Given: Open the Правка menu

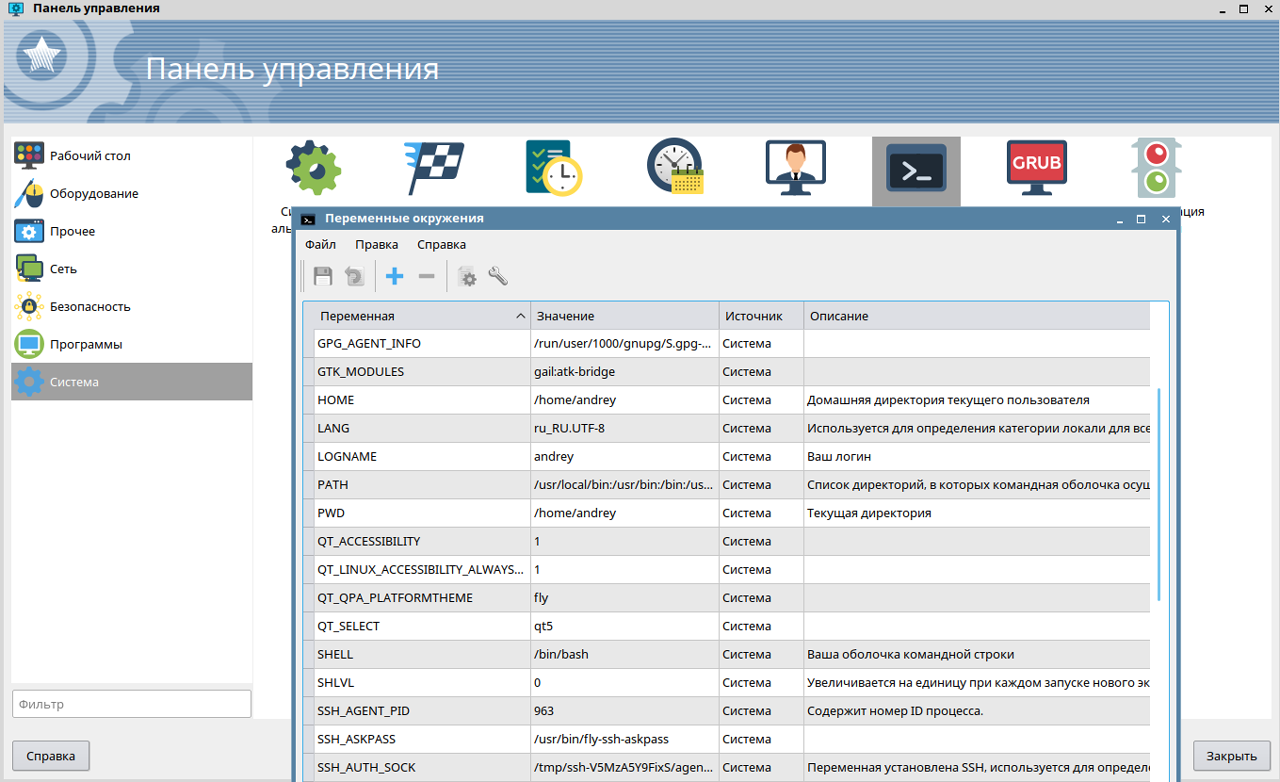Looking at the screenshot, I should [x=376, y=244].
